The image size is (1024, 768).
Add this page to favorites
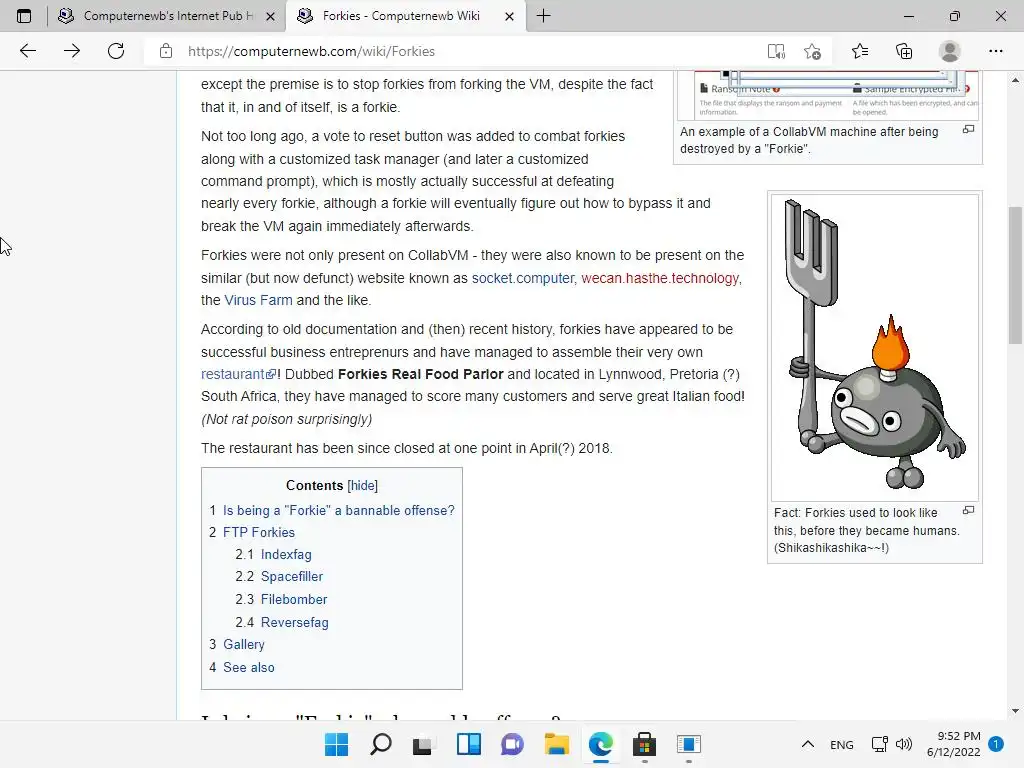tap(813, 52)
